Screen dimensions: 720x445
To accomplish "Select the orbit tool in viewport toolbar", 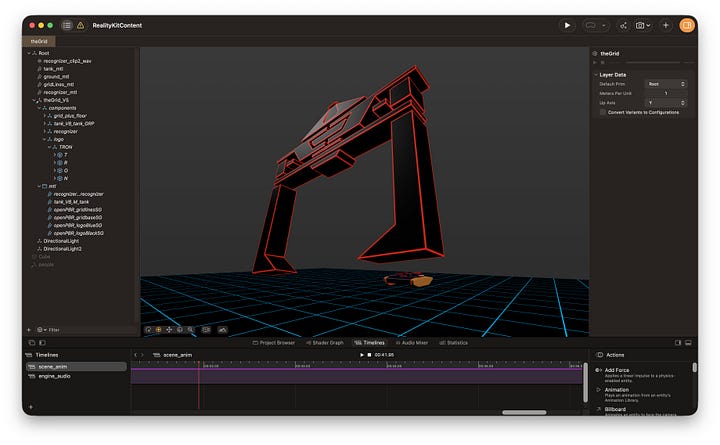I will click(148, 330).
